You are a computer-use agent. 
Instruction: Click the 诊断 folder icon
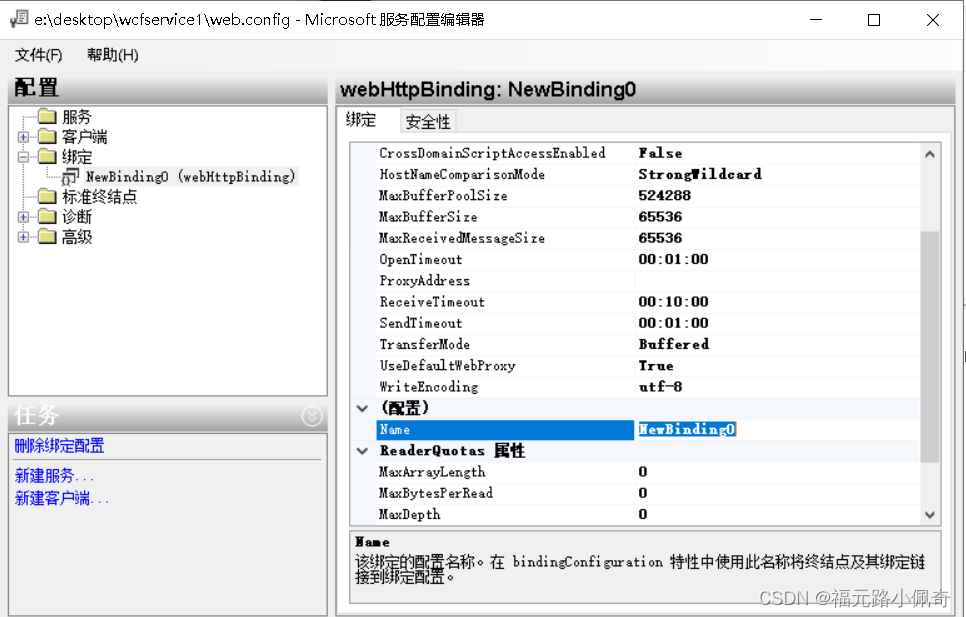(47, 216)
